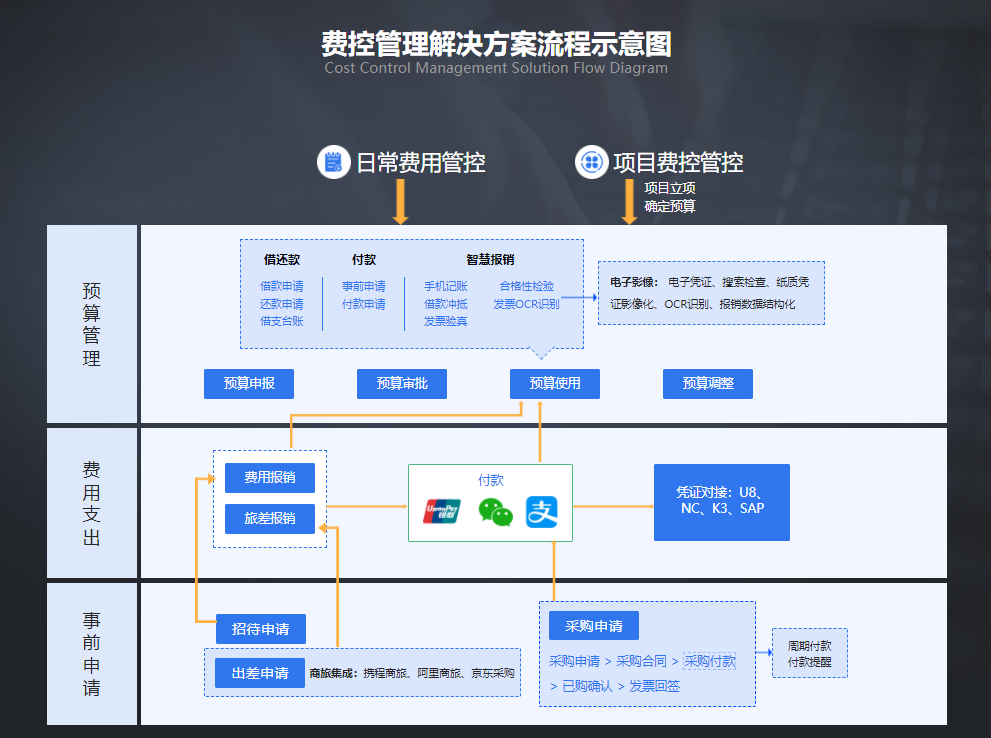Viewport: 991px width, 738px height.
Task: Click the 发票回签 step
Action: pos(655,686)
